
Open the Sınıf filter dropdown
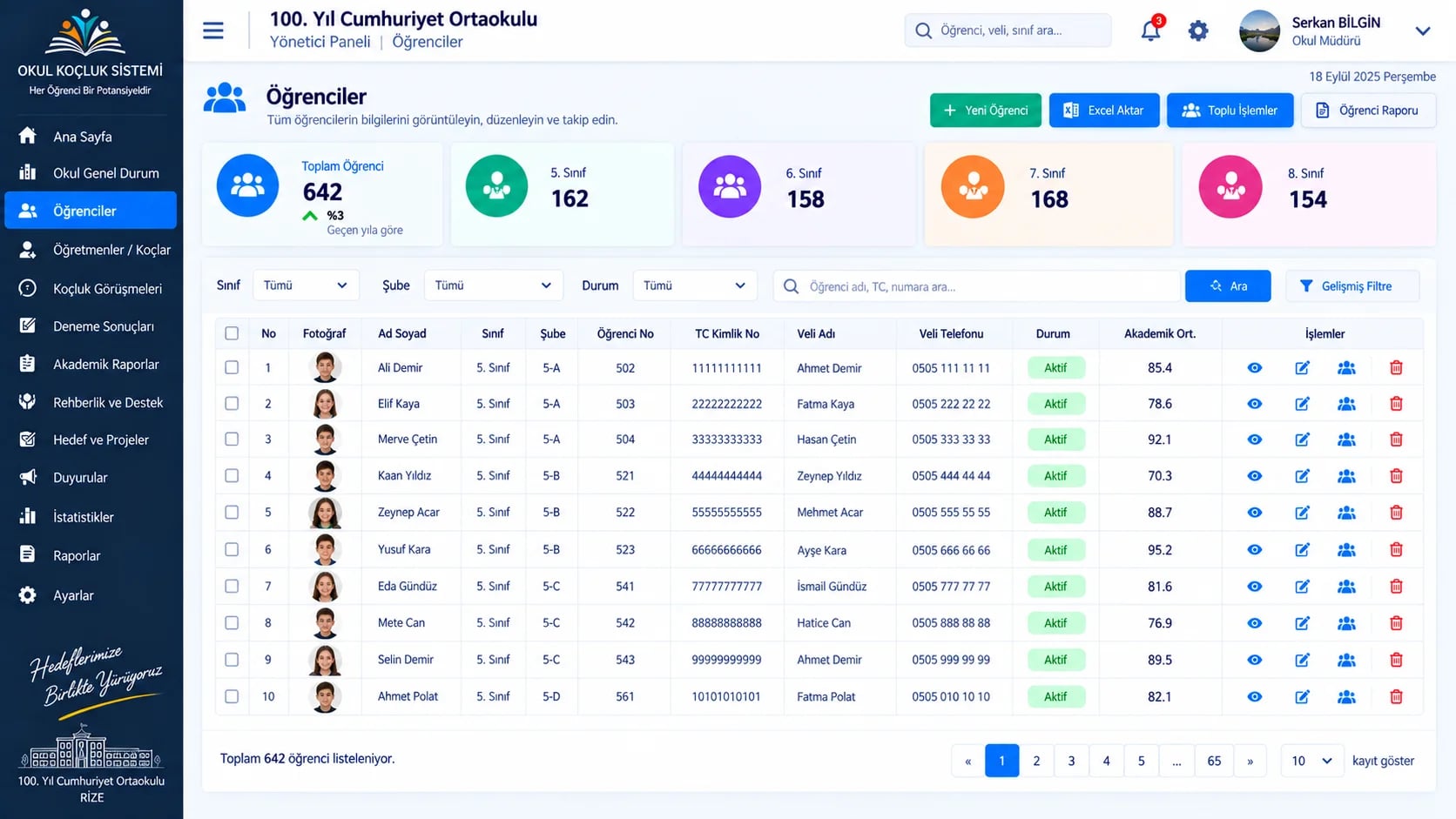coord(306,285)
